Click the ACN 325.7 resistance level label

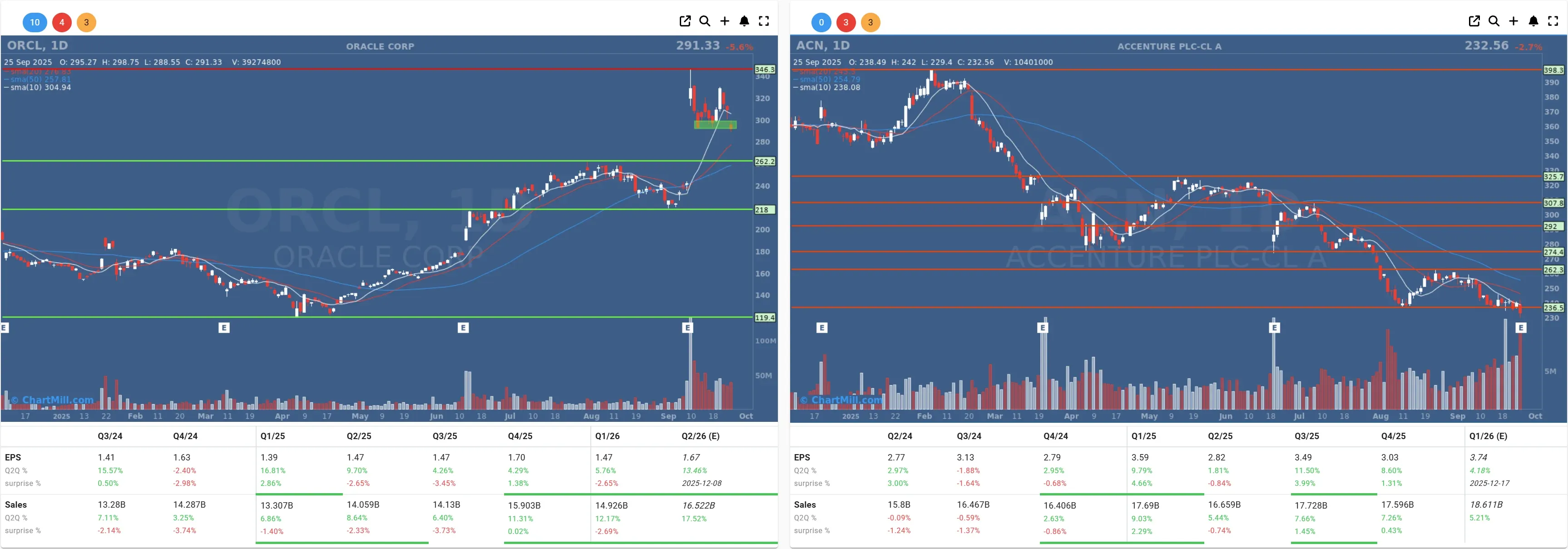point(1553,177)
